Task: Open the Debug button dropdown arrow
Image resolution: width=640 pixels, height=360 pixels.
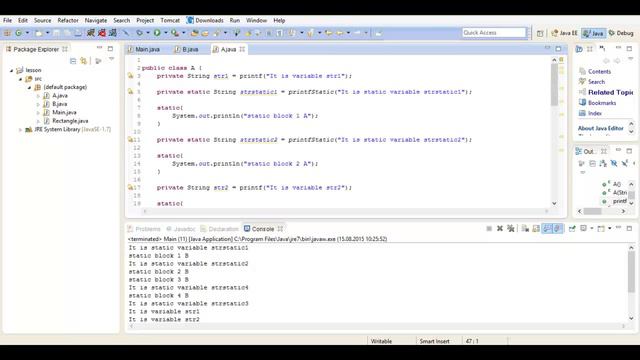Action: [x=148, y=33]
